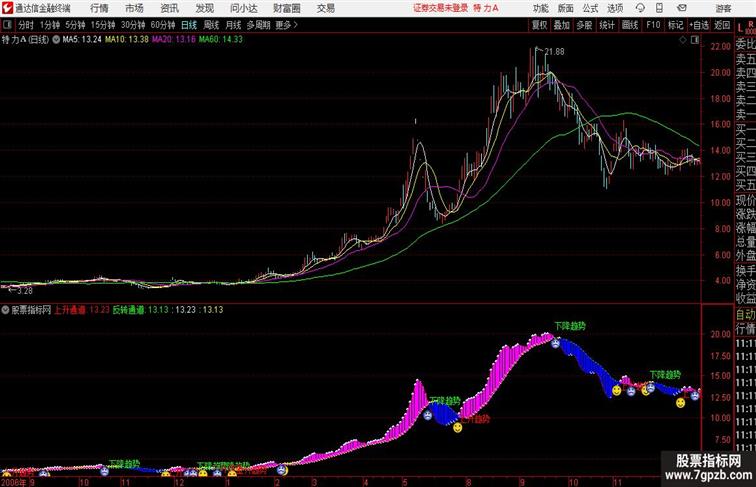Click the MA20: 13.16 value label
Image resolution: width=756 pixels, height=487 pixels.
click(174, 40)
